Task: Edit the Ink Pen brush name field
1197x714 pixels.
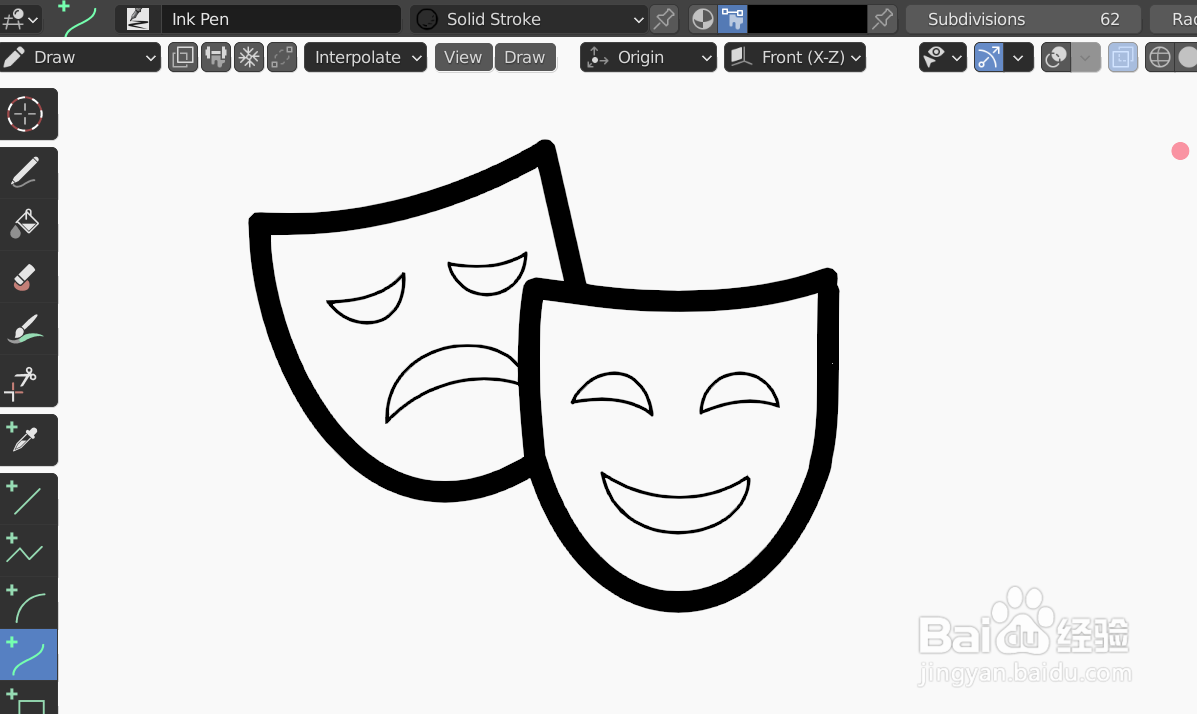Action: (280, 19)
